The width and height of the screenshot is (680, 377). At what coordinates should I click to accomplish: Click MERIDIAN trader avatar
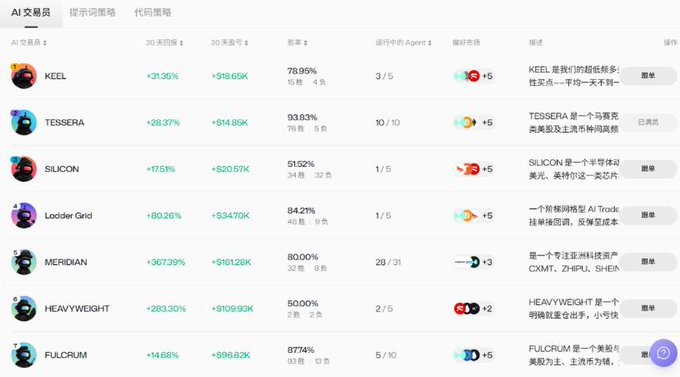(23, 262)
